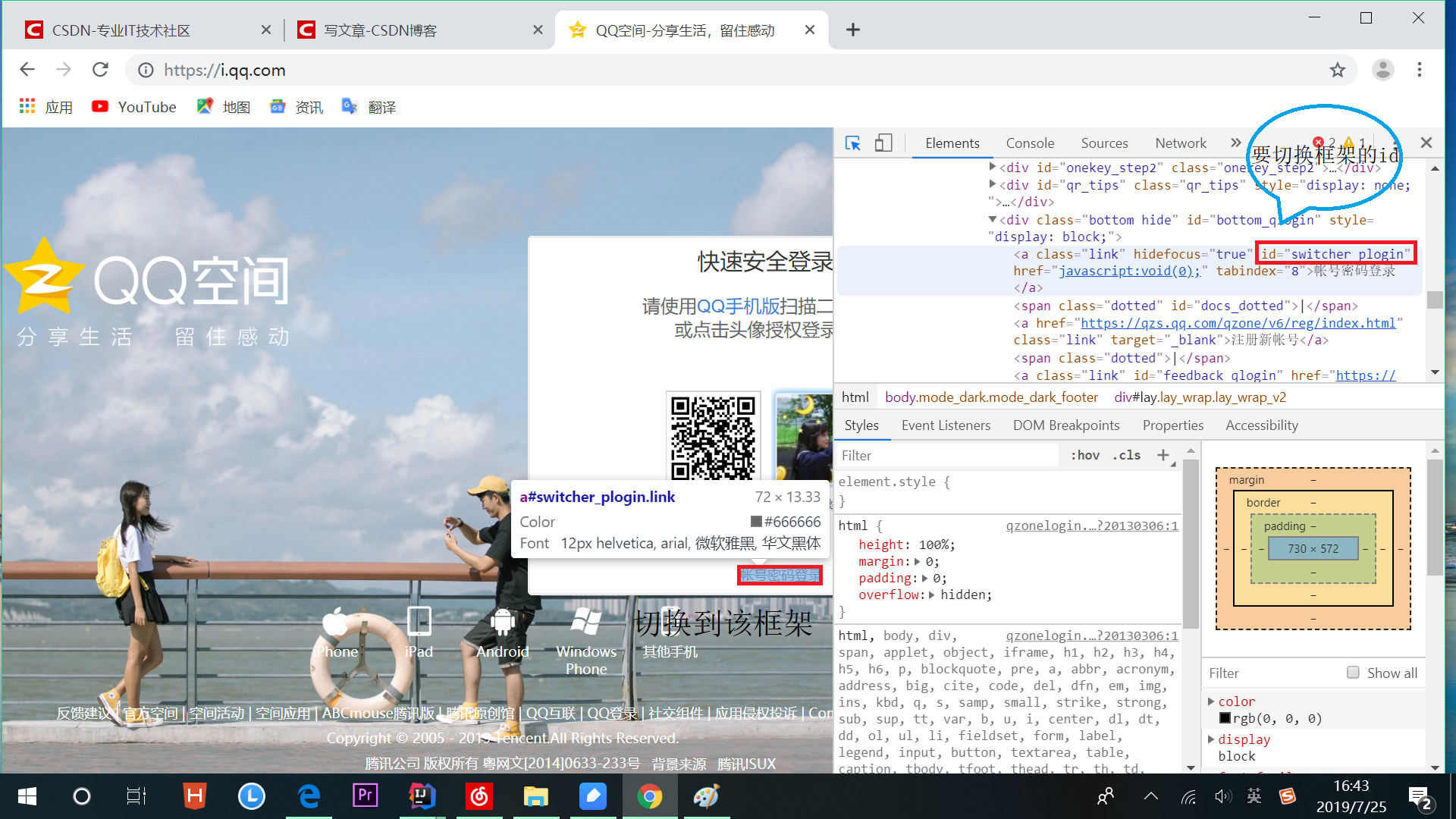Open the Event Listeners tab
Image resolution: width=1456 pixels, height=819 pixels.
click(946, 425)
